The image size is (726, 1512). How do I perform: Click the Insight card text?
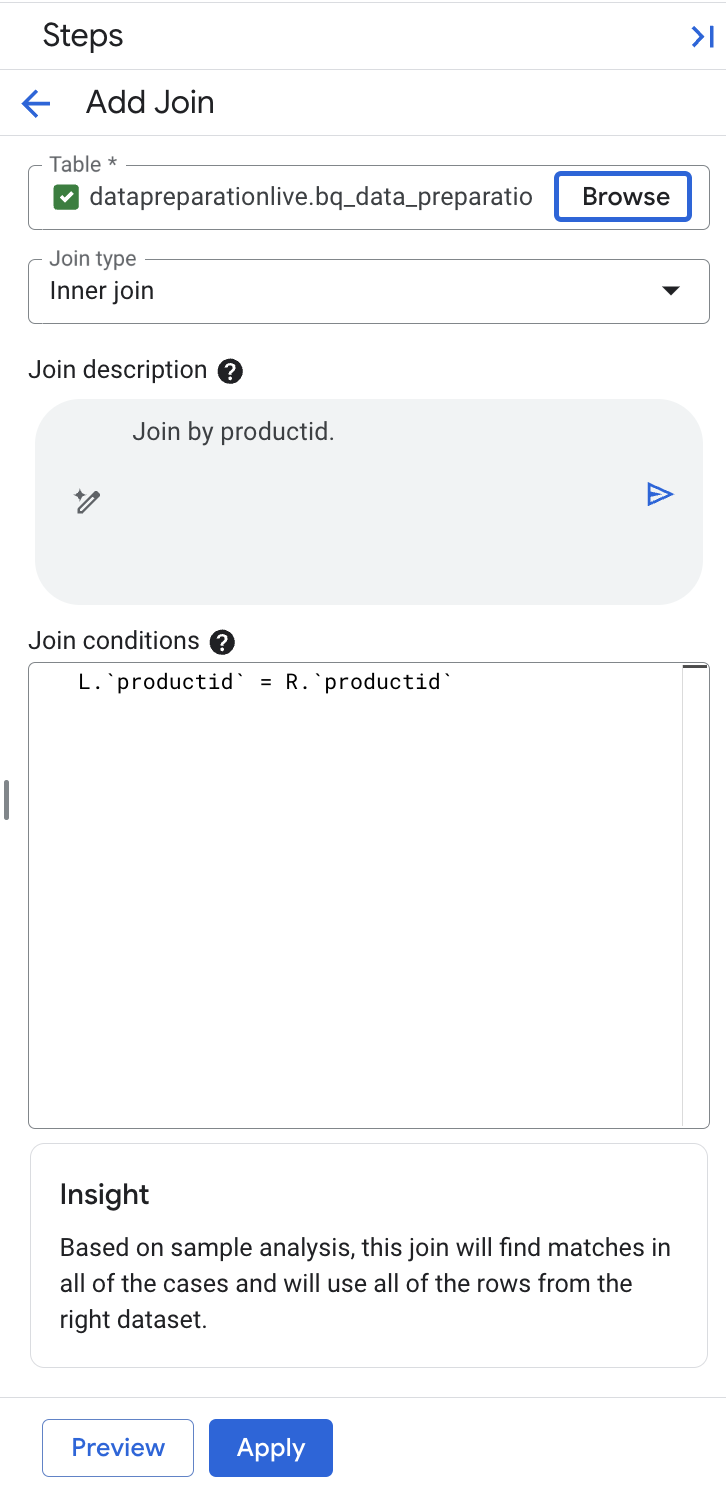(x=366, y=1283)
